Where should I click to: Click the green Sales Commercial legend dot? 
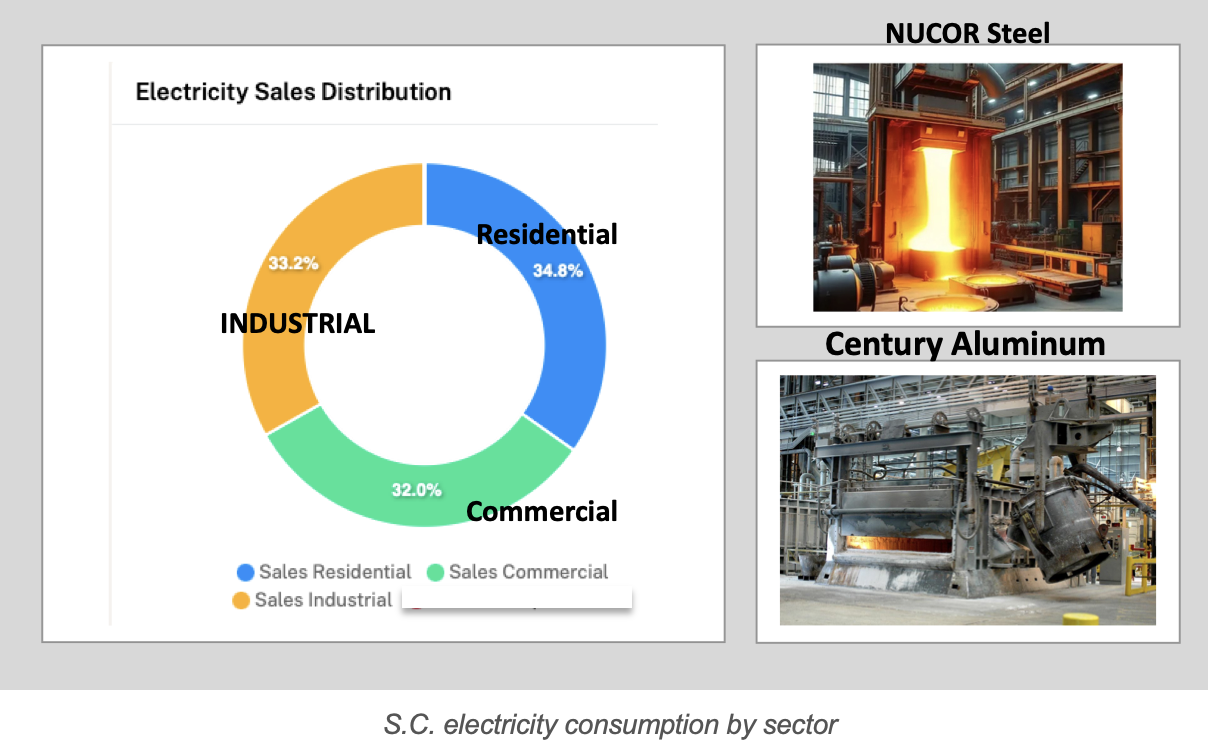coord(435,573)
